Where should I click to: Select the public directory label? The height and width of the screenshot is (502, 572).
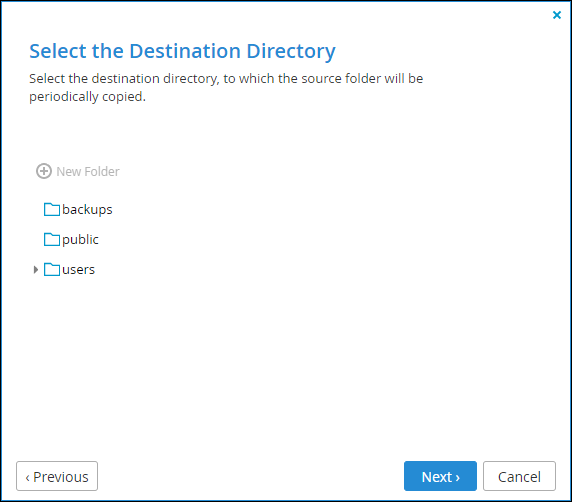[x=80, y=240]
